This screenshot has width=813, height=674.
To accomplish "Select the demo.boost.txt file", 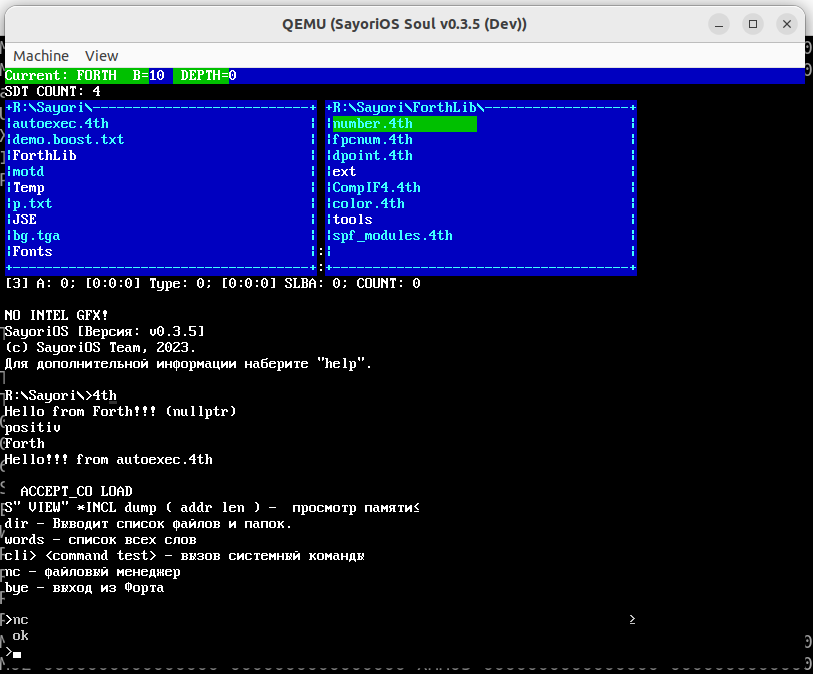I will (x=64, y=139).
